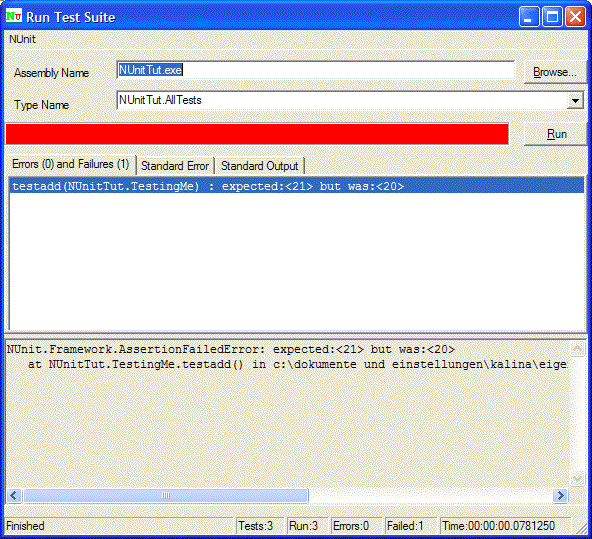The height and width of the screenshot is (539, 592).
Task: Click the Run Test Suite title text
Action: pos(71,17)
